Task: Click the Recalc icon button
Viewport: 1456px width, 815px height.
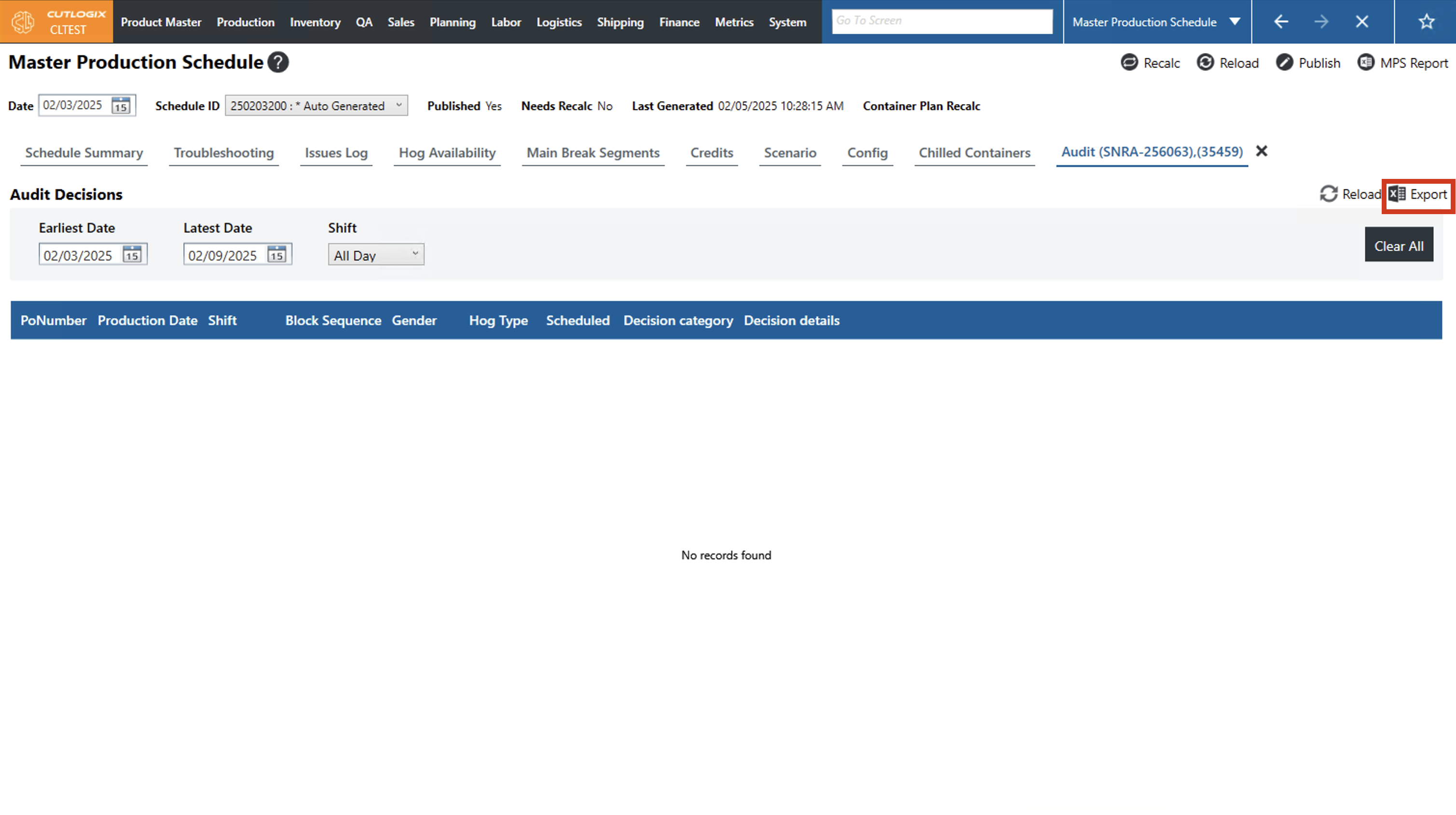Action: click(1129, 62)
